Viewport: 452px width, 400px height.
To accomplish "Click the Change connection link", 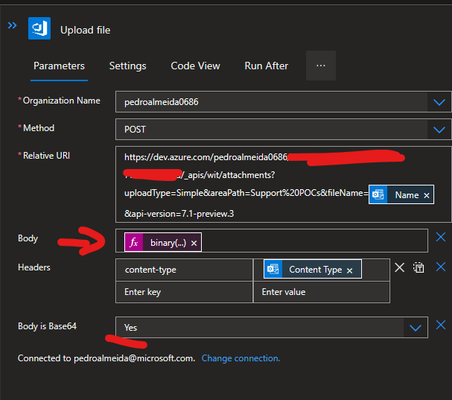I will point(241,358).
